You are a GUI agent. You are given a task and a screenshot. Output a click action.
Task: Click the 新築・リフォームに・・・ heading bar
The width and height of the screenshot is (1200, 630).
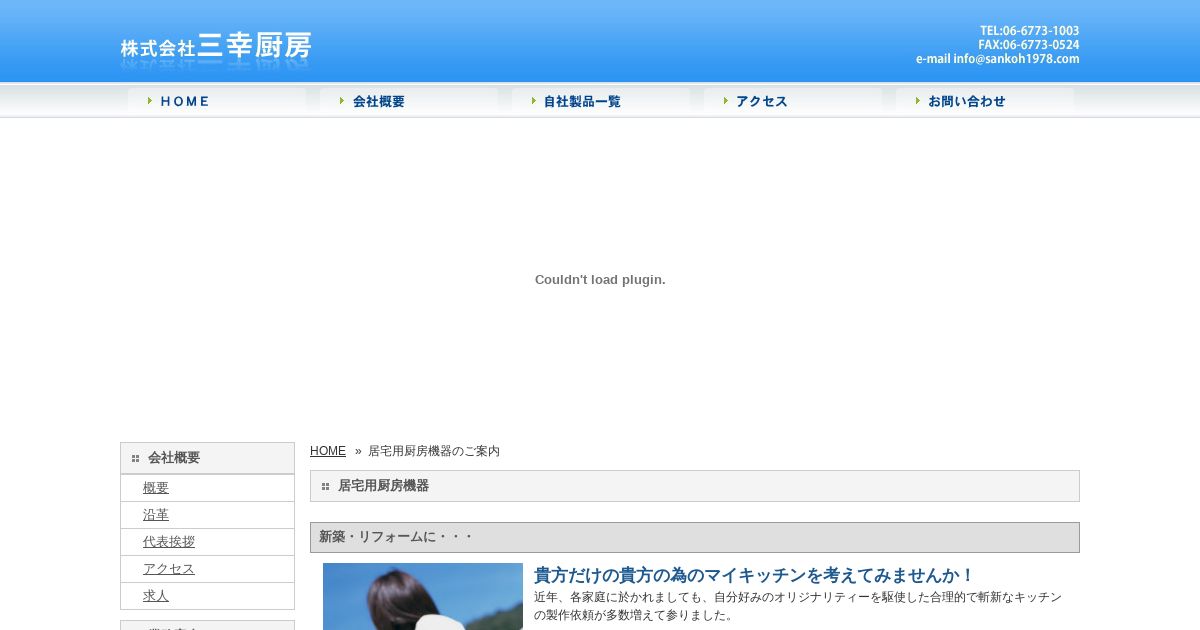click(695, 537)
